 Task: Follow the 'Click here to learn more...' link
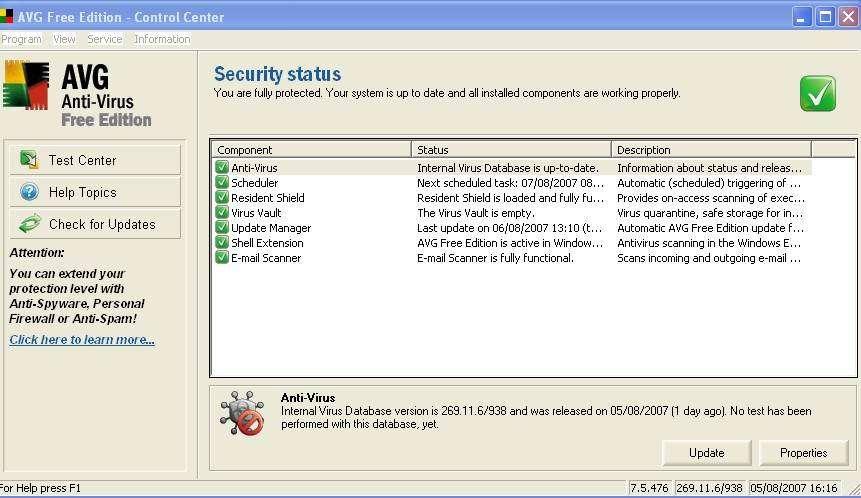[x=82, y=339]
